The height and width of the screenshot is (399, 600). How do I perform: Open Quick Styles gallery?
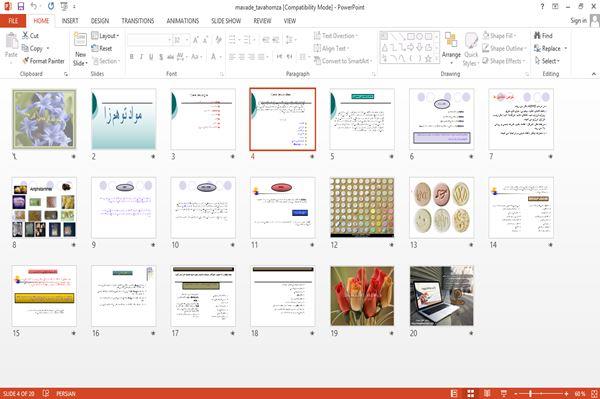click(471, 50)
